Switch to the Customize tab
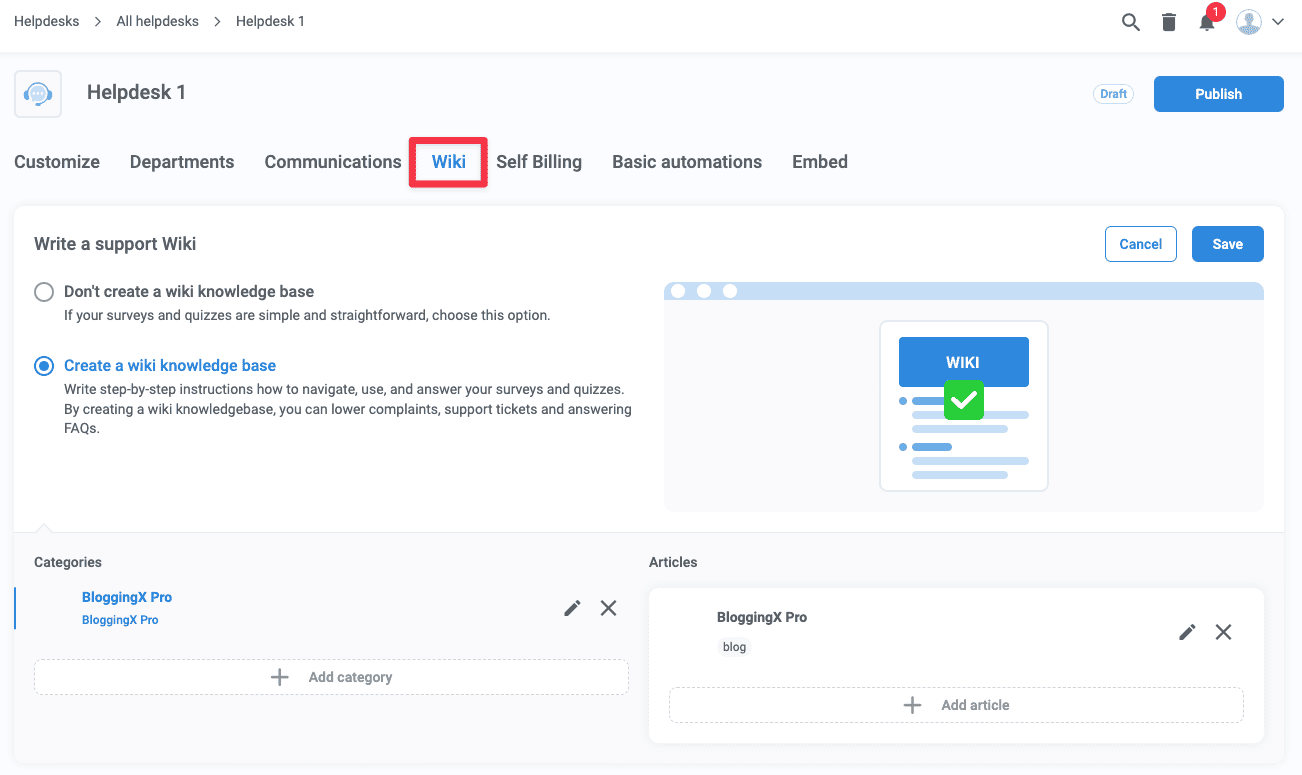Screen dimensions: 1302x775 (x=57, y=162)
